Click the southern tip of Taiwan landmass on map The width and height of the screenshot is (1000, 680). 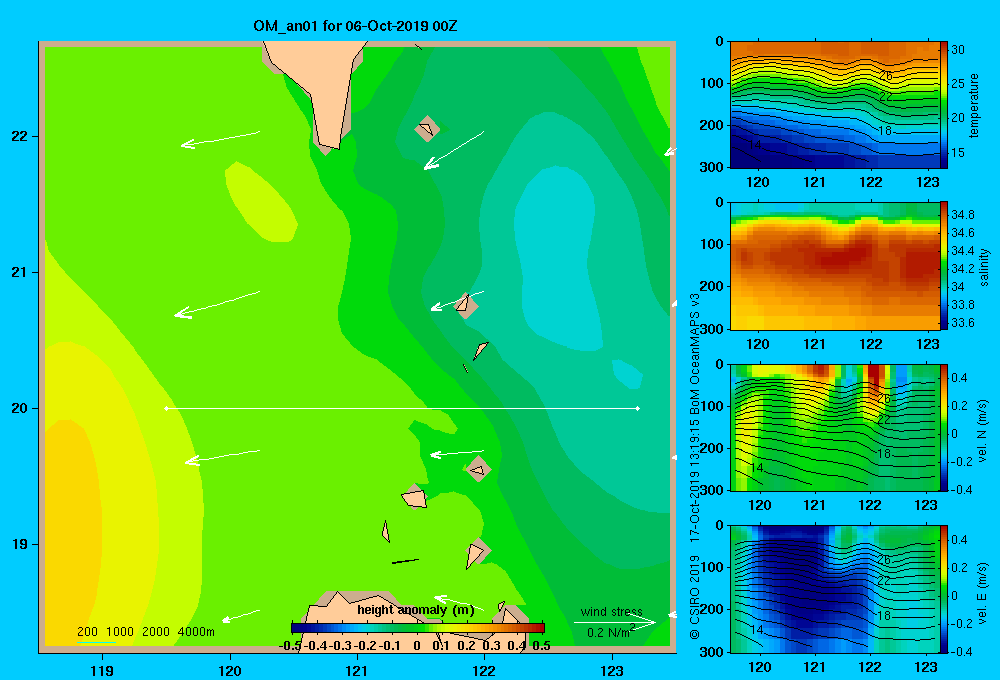click(x=331, y=147)
